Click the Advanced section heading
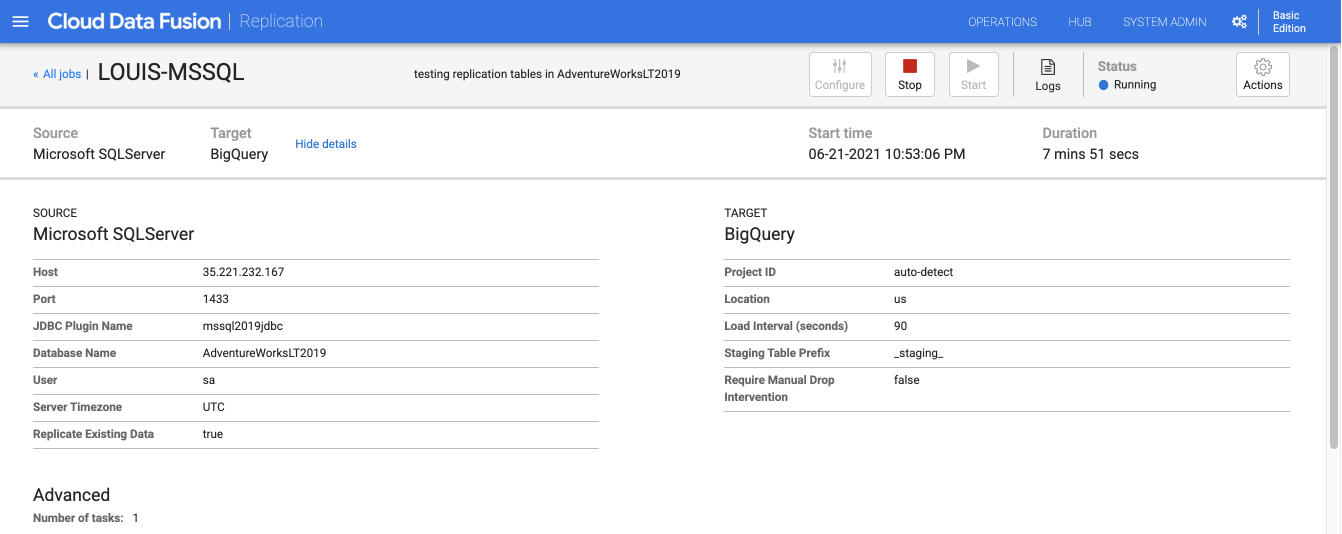Image resolution: width=1342 pixels, height=534 pixels. pyautogui.click(x=71, y=495)
